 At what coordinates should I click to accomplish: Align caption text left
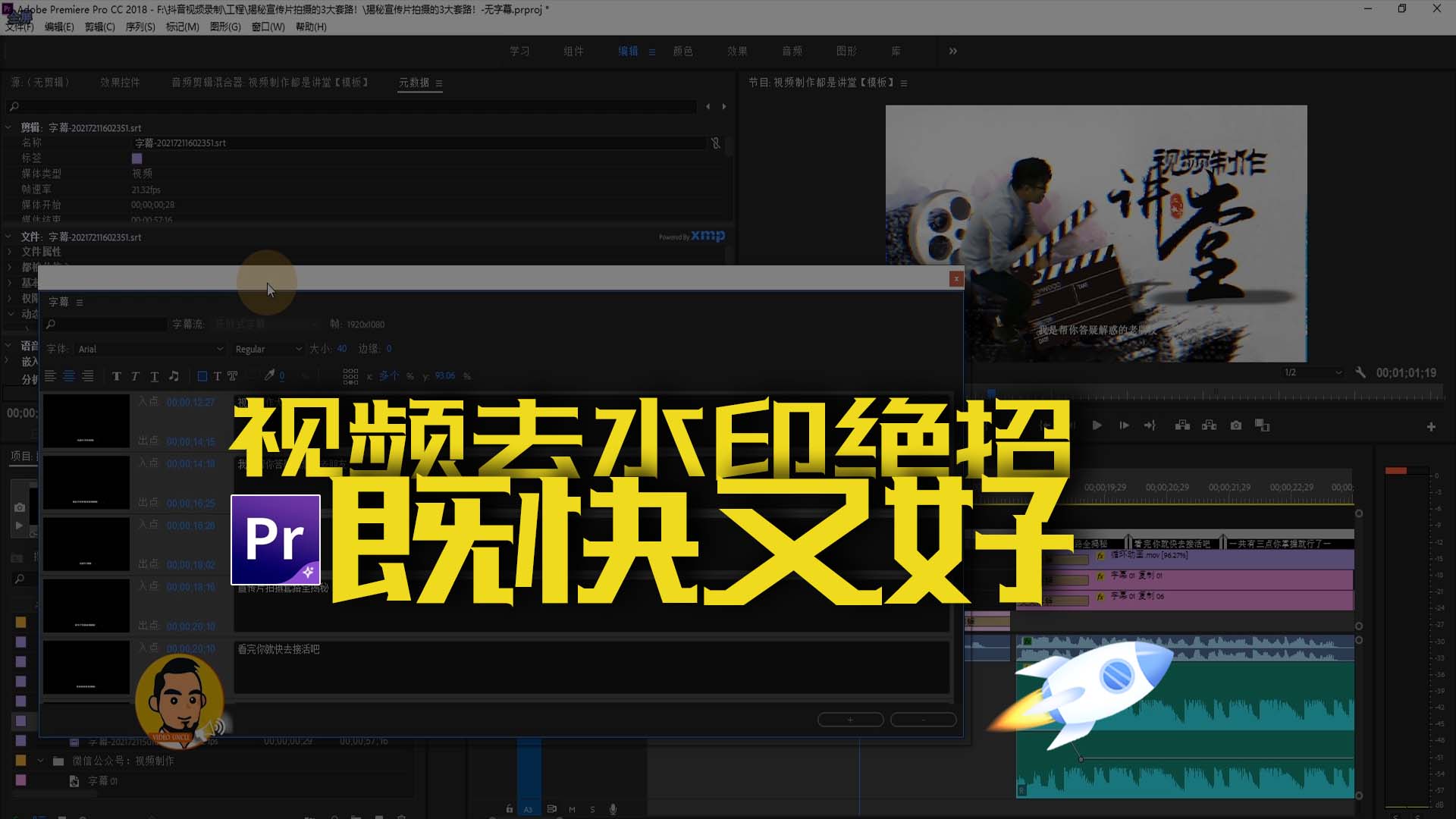click(50, 376)
